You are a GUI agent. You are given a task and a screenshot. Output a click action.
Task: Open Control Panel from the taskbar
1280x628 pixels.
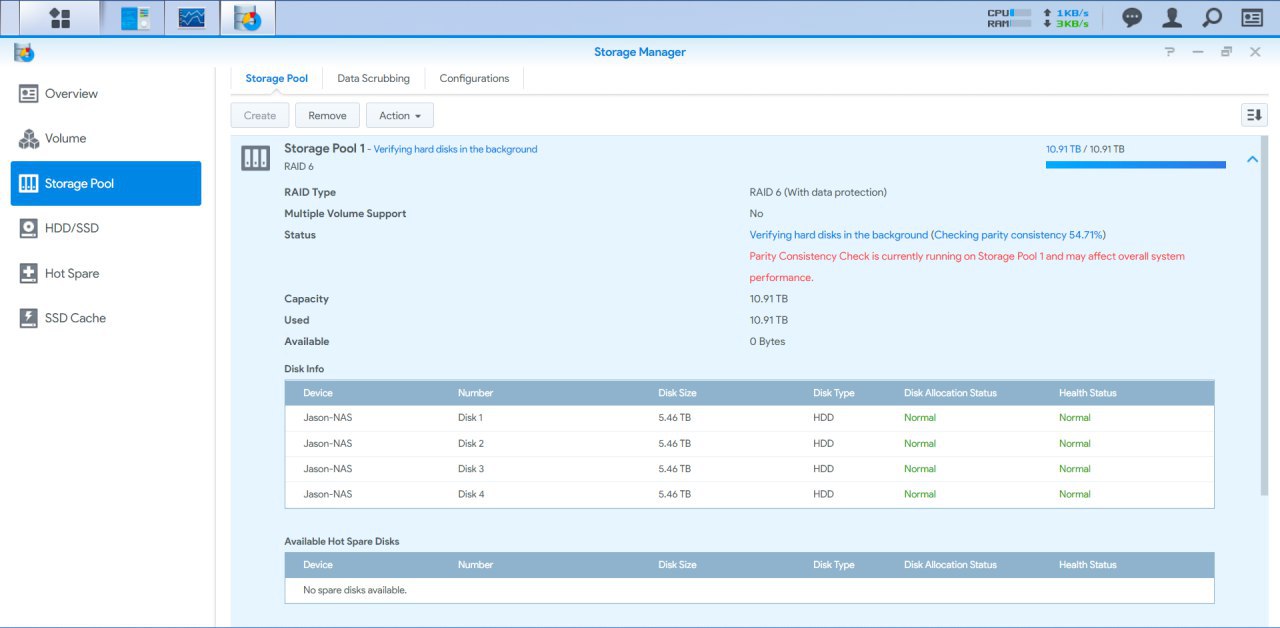135,18
